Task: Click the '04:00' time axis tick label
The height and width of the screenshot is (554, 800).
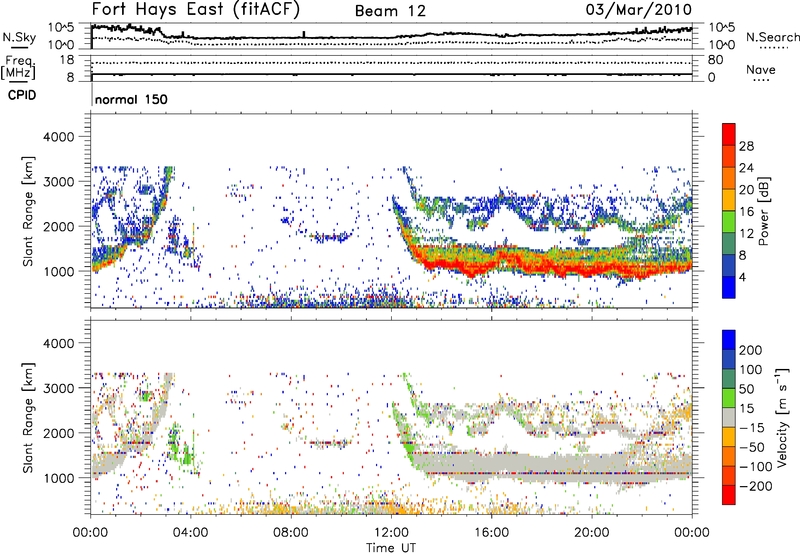Action: (190, 533)
